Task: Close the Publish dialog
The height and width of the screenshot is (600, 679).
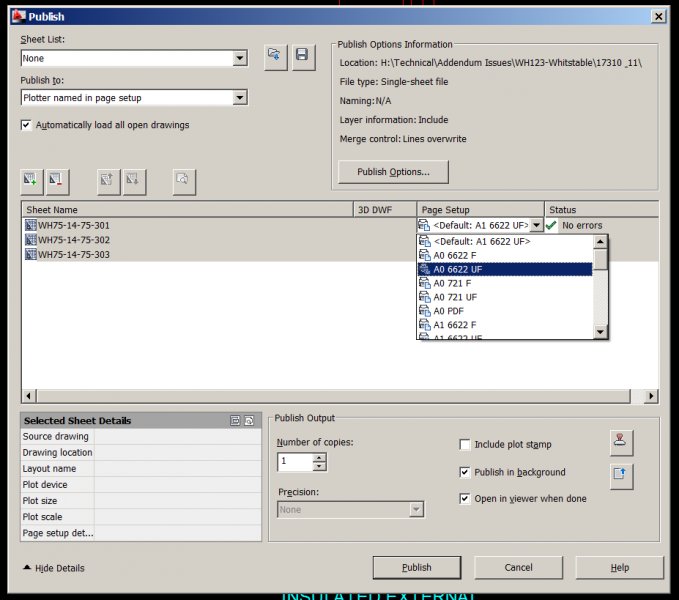Action: click(659, 16)
